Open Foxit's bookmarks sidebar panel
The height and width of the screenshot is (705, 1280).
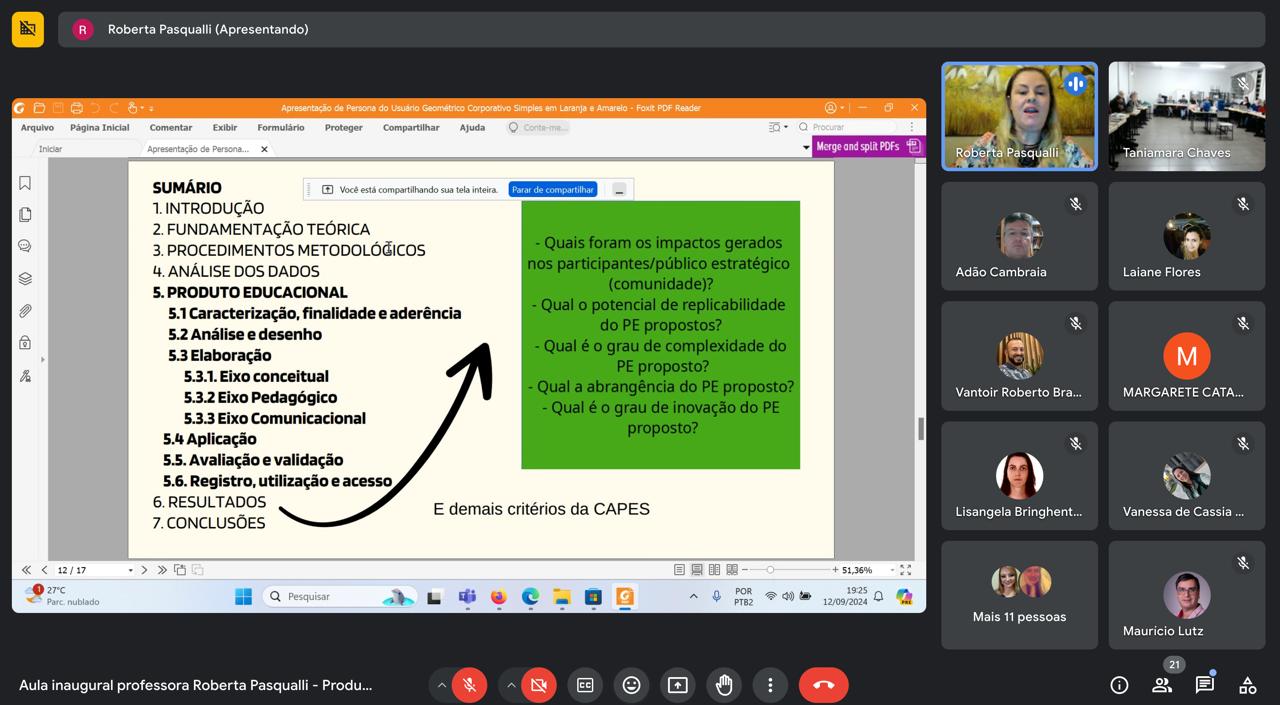tap(25, 183)
